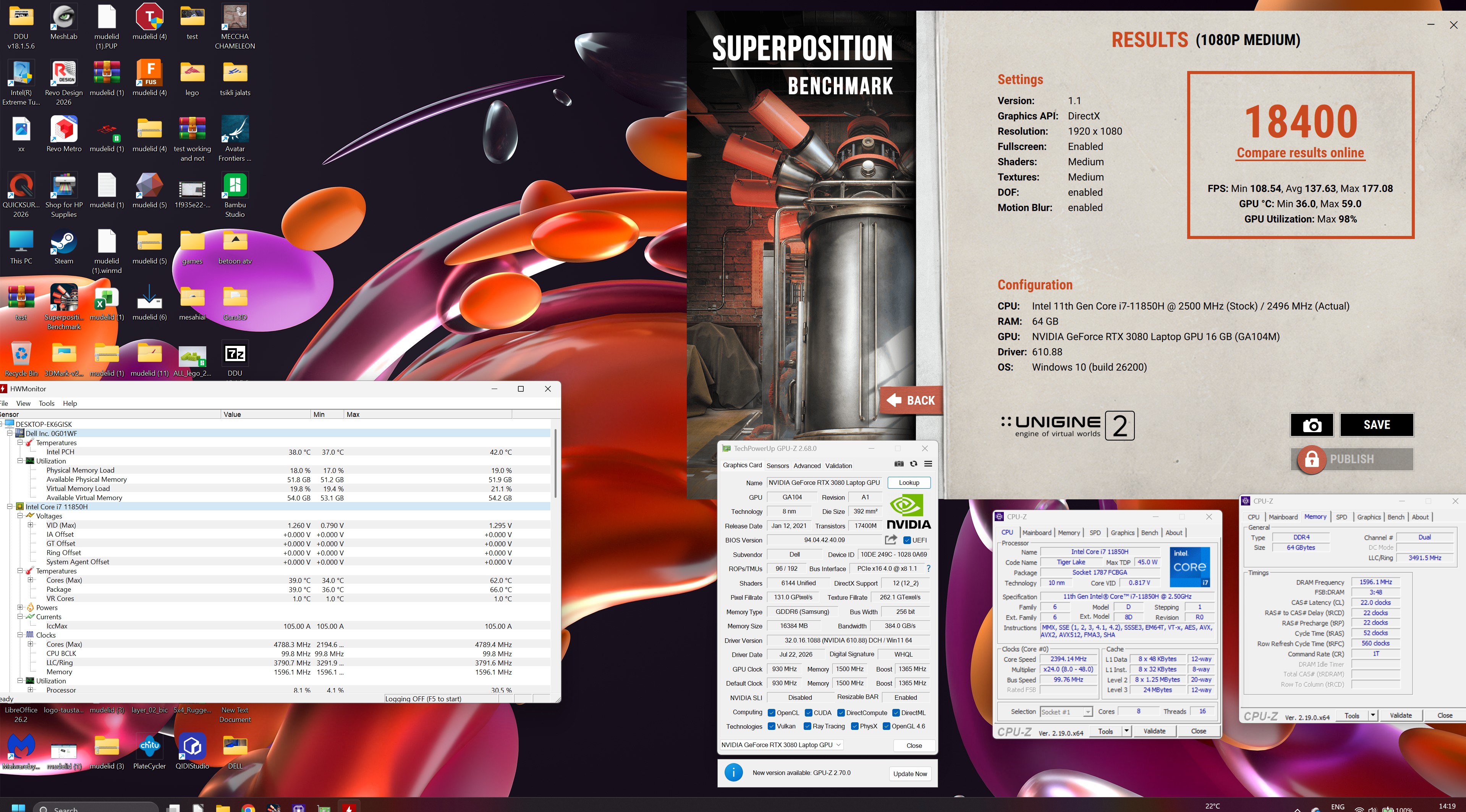Switch to the Mainboard tab in the CPU tab CPU-Z window
Screen dimensions: 1466x812
click(1037, 533)
